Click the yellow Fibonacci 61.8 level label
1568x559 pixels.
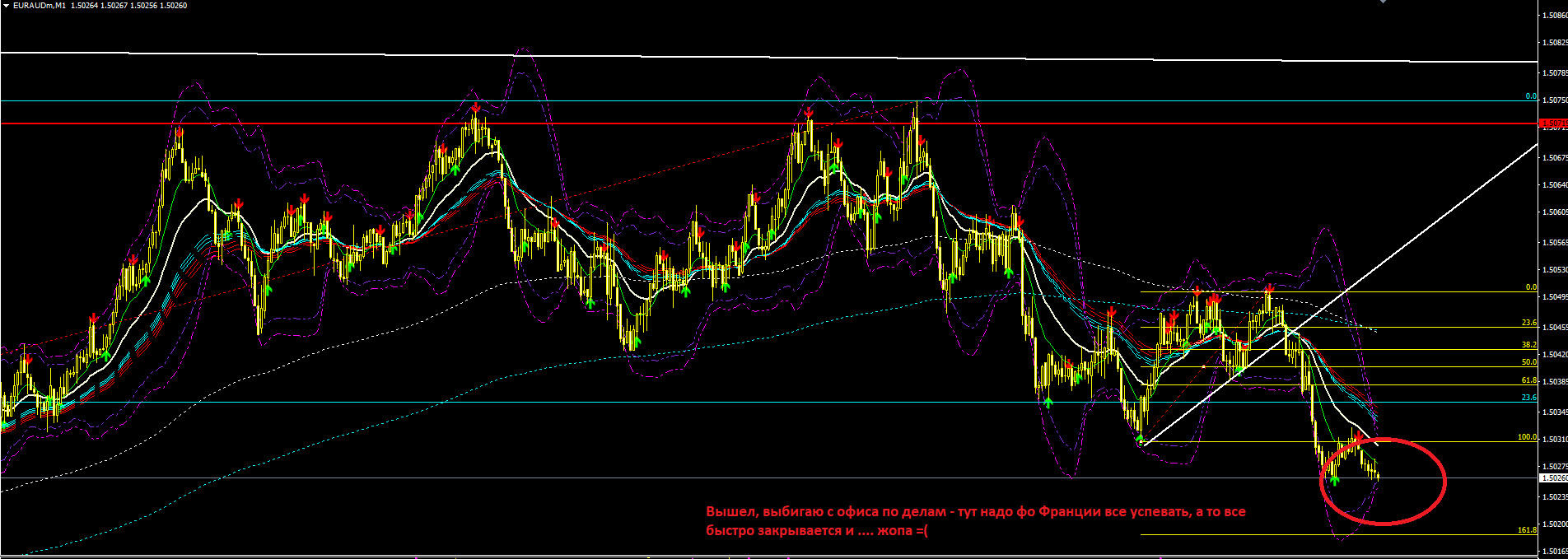pyautogui.click(x=1528, y=380)
